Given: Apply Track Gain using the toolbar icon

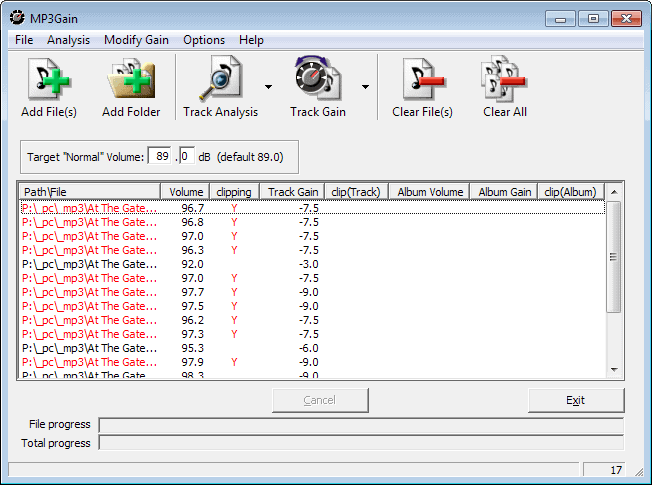Looking at the screenshot, I should (x=318, y=79).
